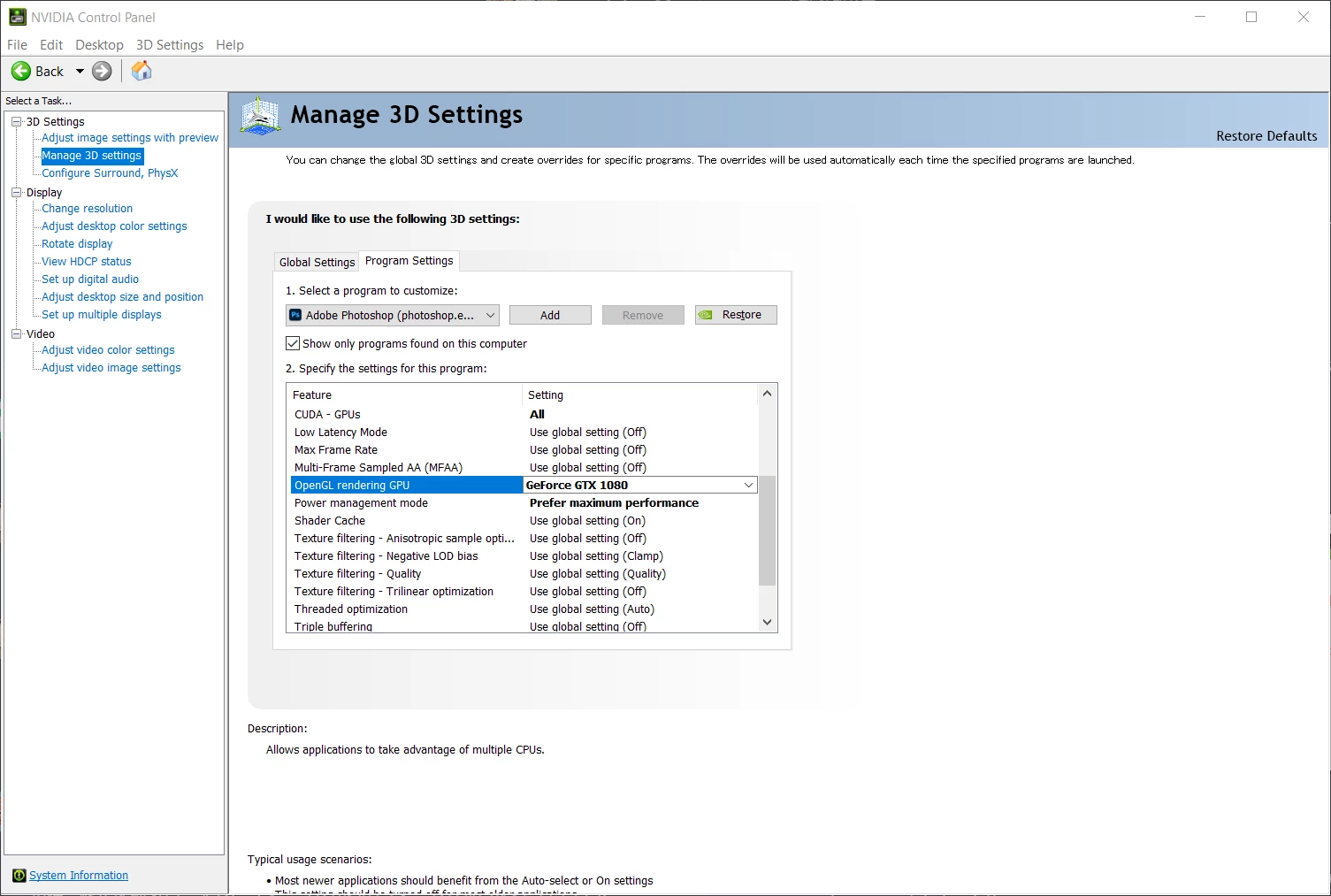1331x896 pixels.
Task: Open the Edit menu
Action: [x=51, y=44]
